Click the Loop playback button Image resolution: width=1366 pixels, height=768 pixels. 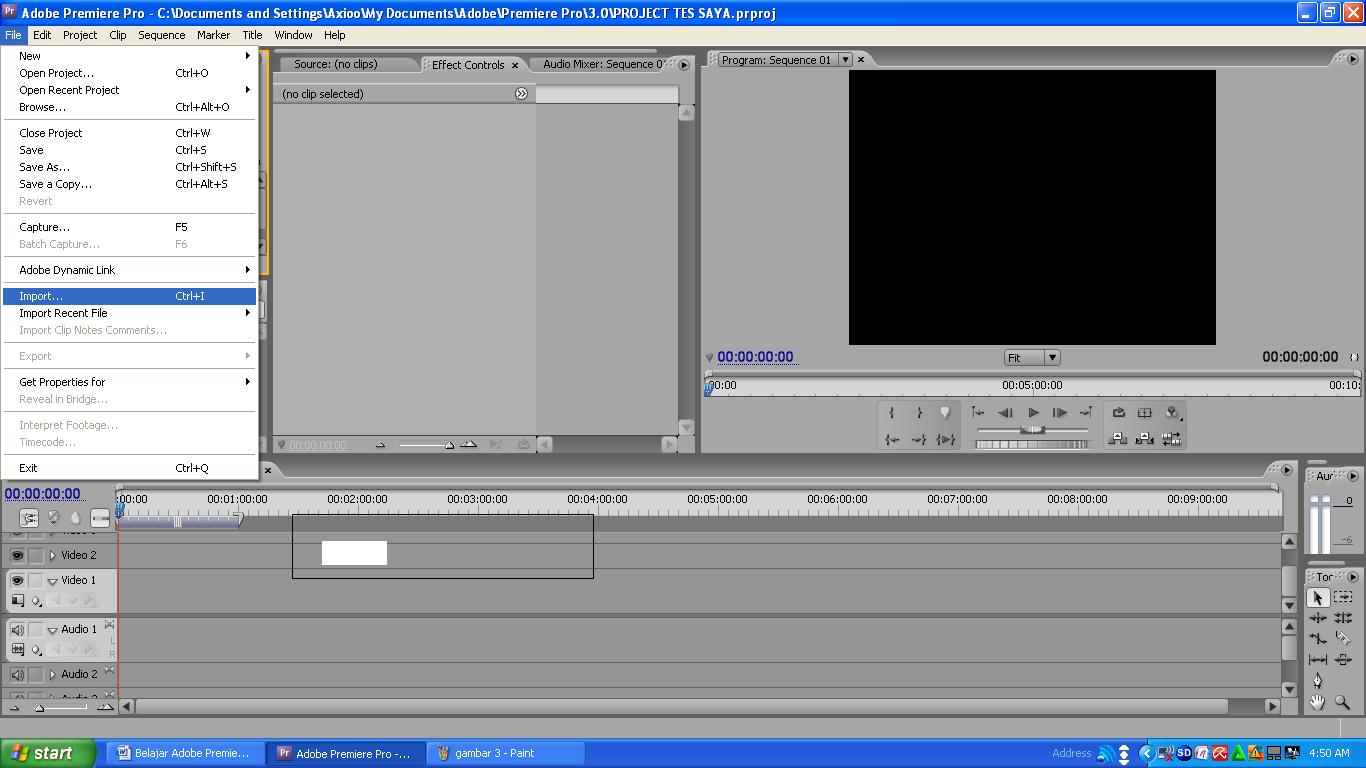1119,413
